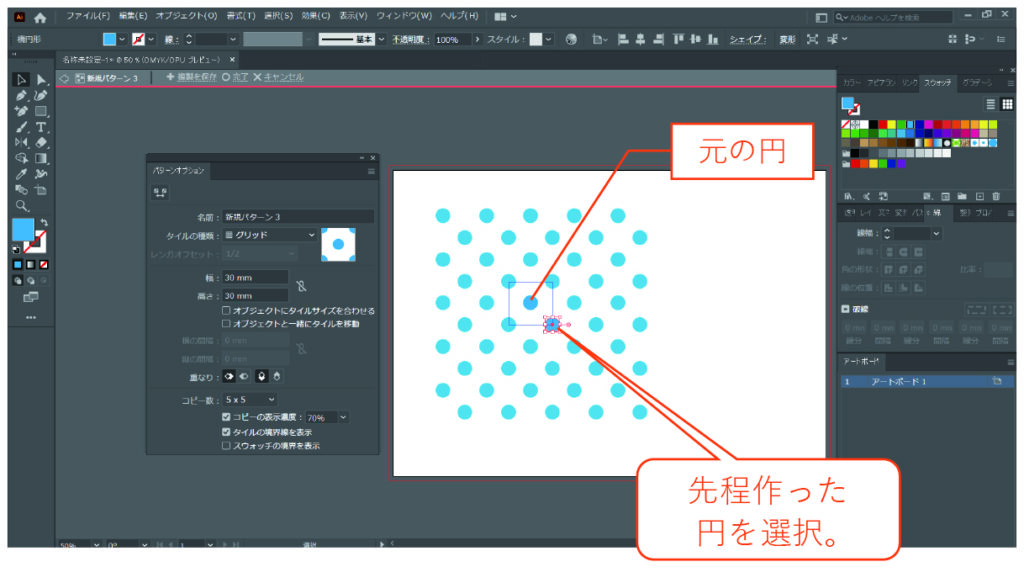The height and width of the screenshot is (583, 1024).
Task: Open copy dim 70% dropdown
Action: click(343, 417)
